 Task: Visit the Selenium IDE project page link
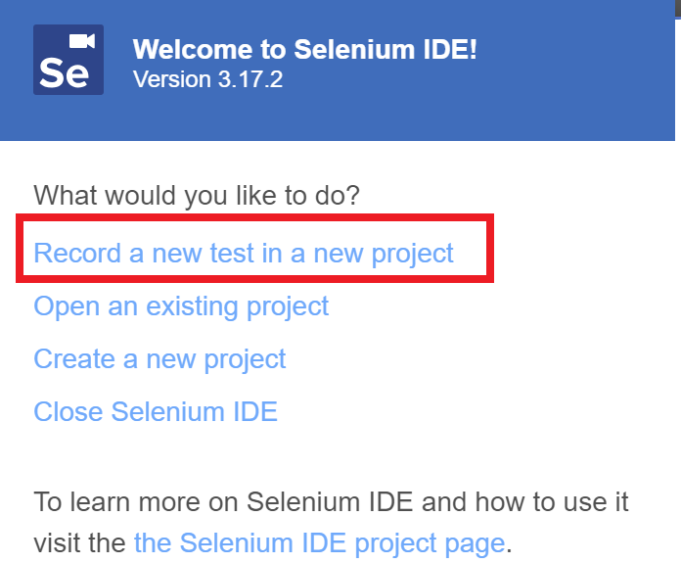point(320,543)
